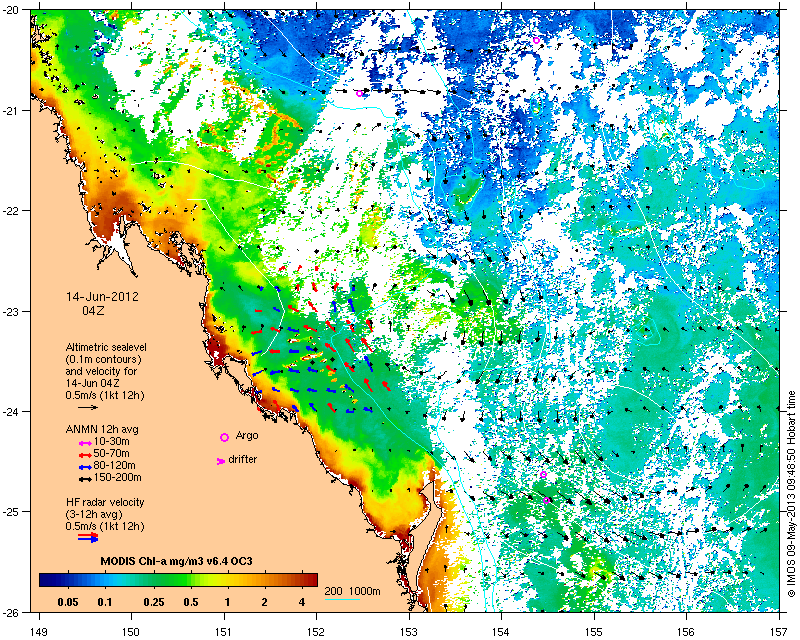This screenshot has width=800, height=640.
Task: Click the '(3-12h avg)' legend text
Action: coord(94,514)
